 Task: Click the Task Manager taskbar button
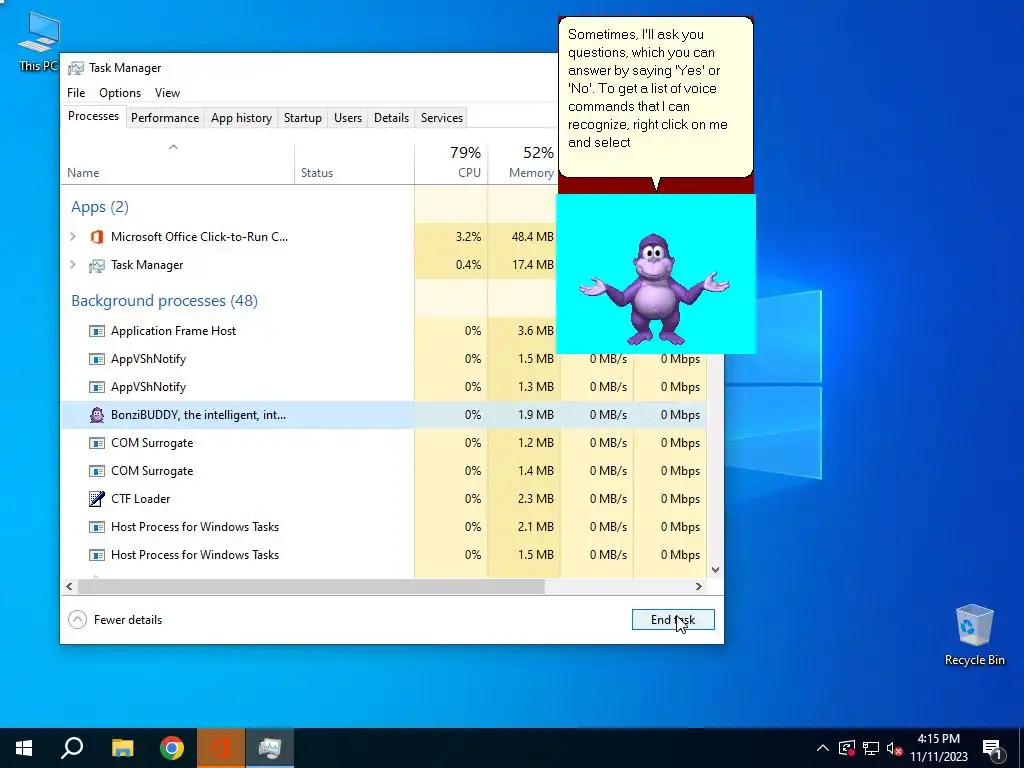270,748
